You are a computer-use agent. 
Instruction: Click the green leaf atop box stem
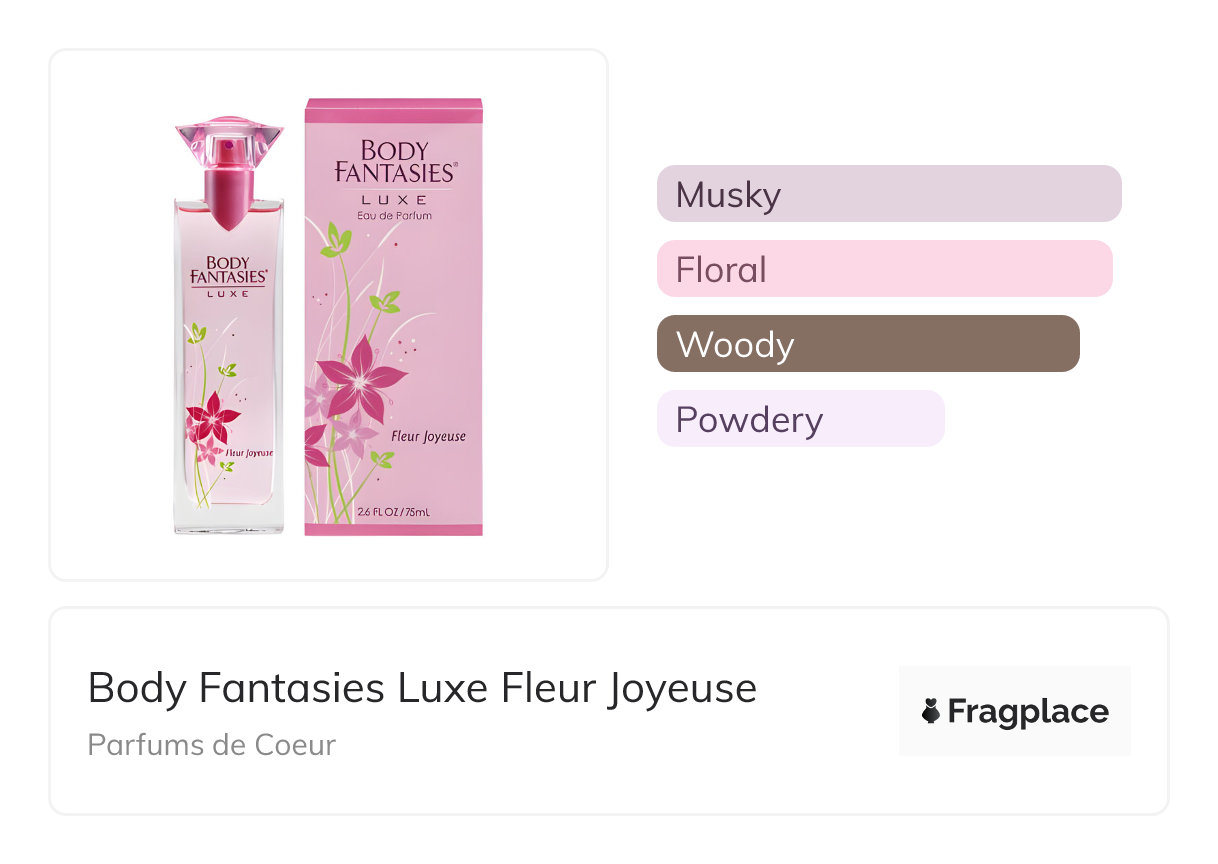(x=341, y=240)
